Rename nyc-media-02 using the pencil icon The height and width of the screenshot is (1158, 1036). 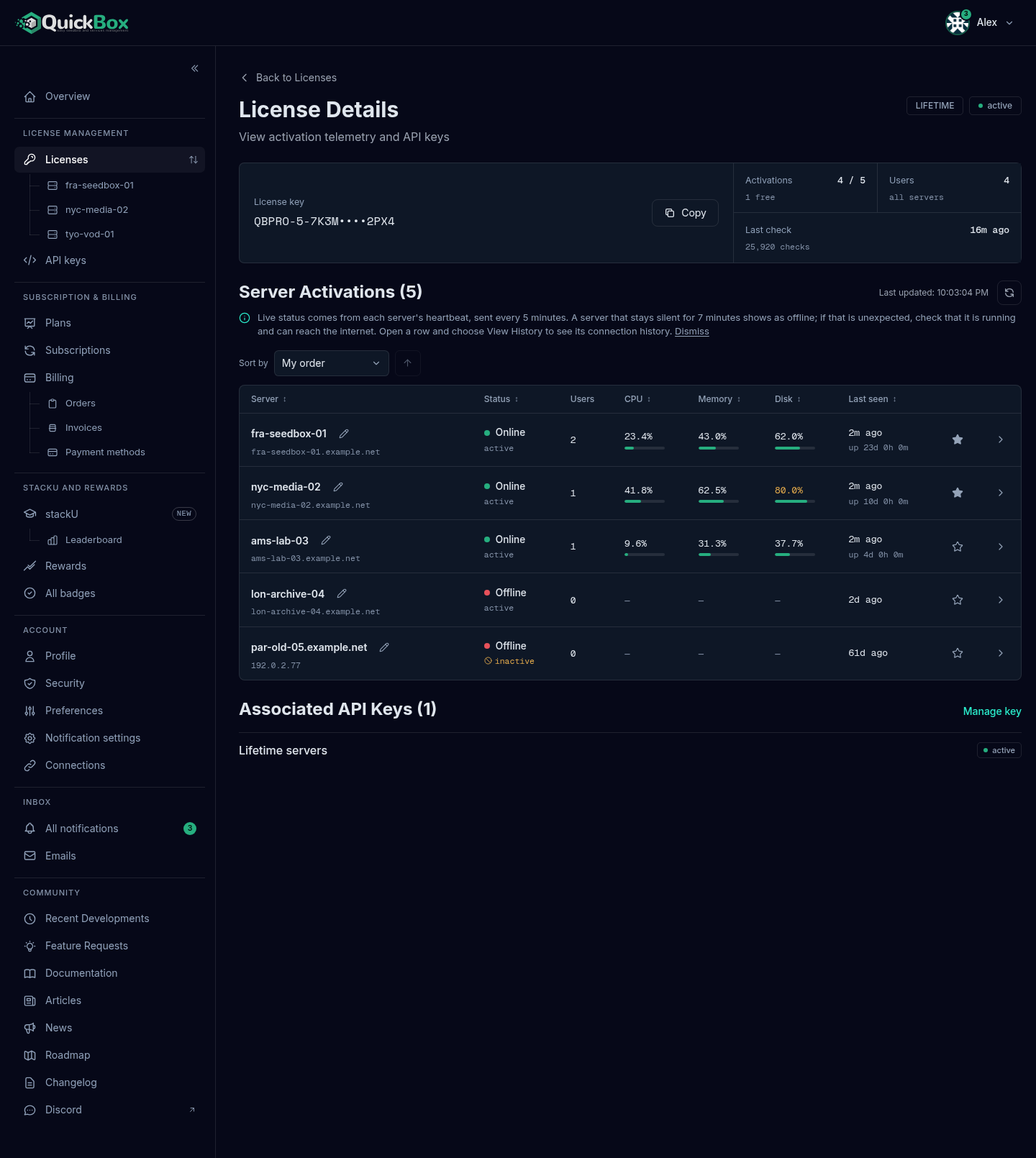tap(338, 487)
